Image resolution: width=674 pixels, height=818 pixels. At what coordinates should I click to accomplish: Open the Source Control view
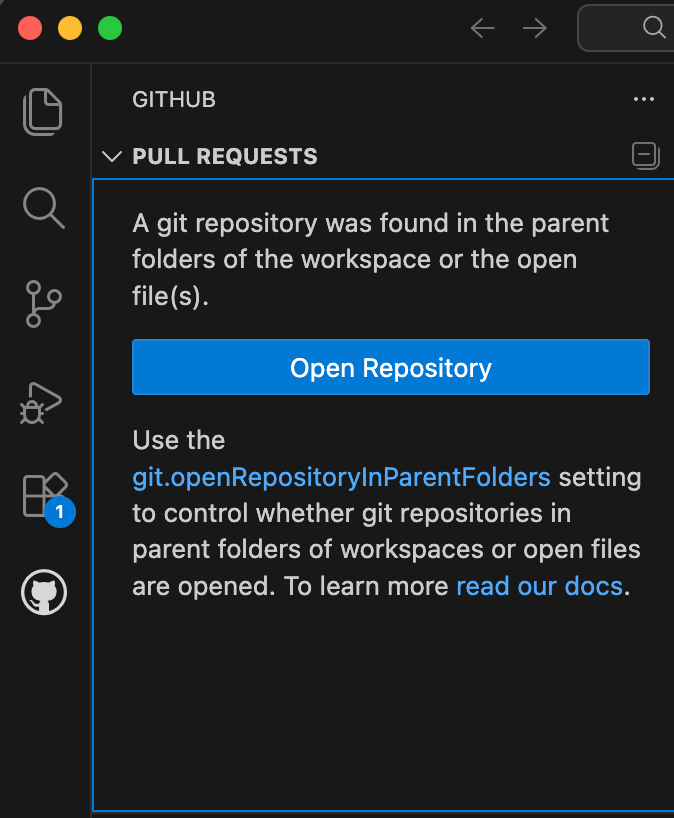[x=43, y=305]
